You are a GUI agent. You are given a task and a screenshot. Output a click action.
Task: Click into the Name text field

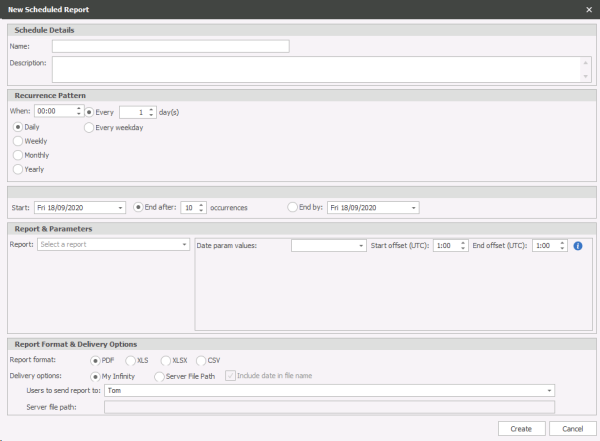point(170,46)
